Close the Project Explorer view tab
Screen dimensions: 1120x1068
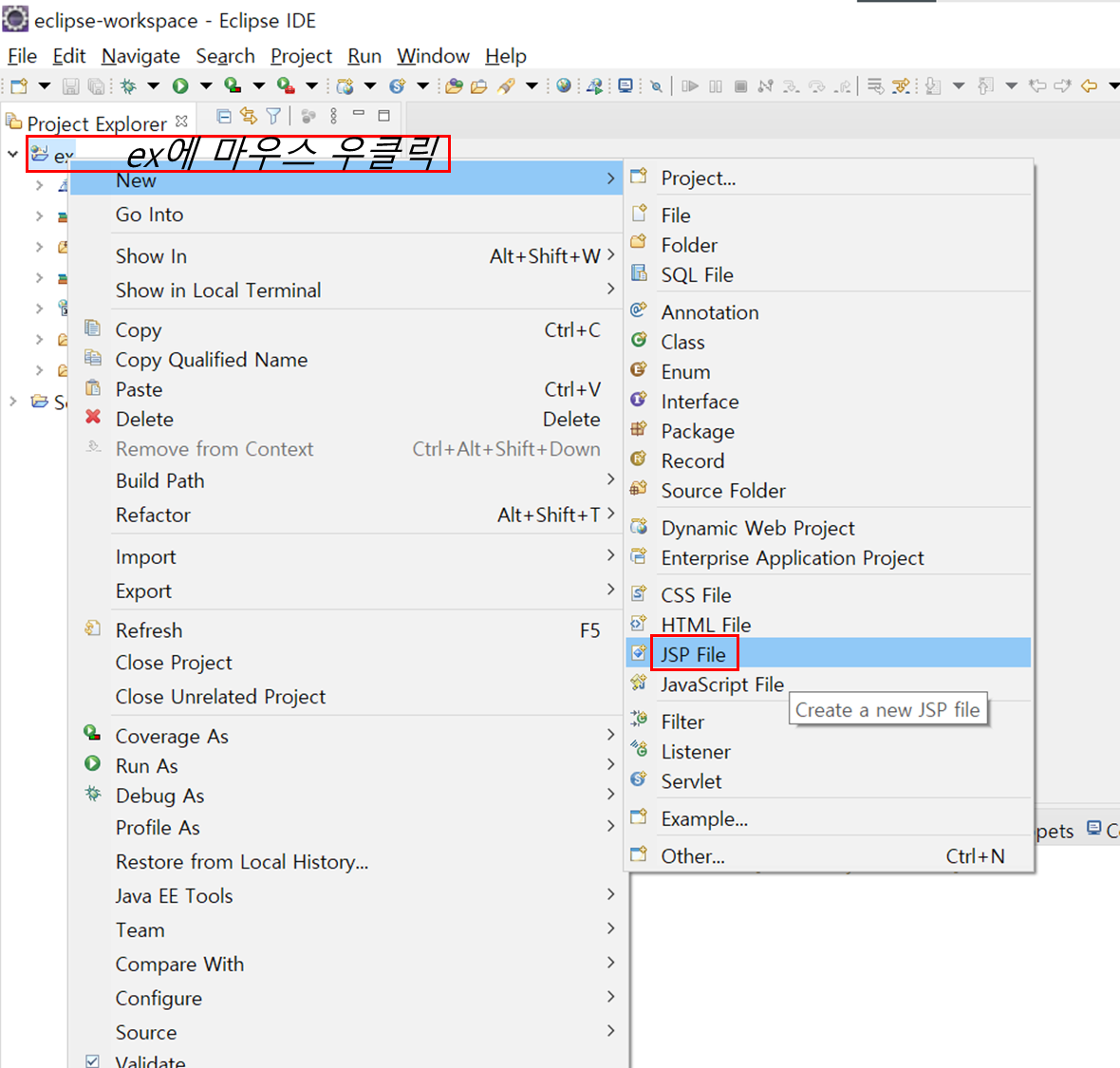point(181,122)
